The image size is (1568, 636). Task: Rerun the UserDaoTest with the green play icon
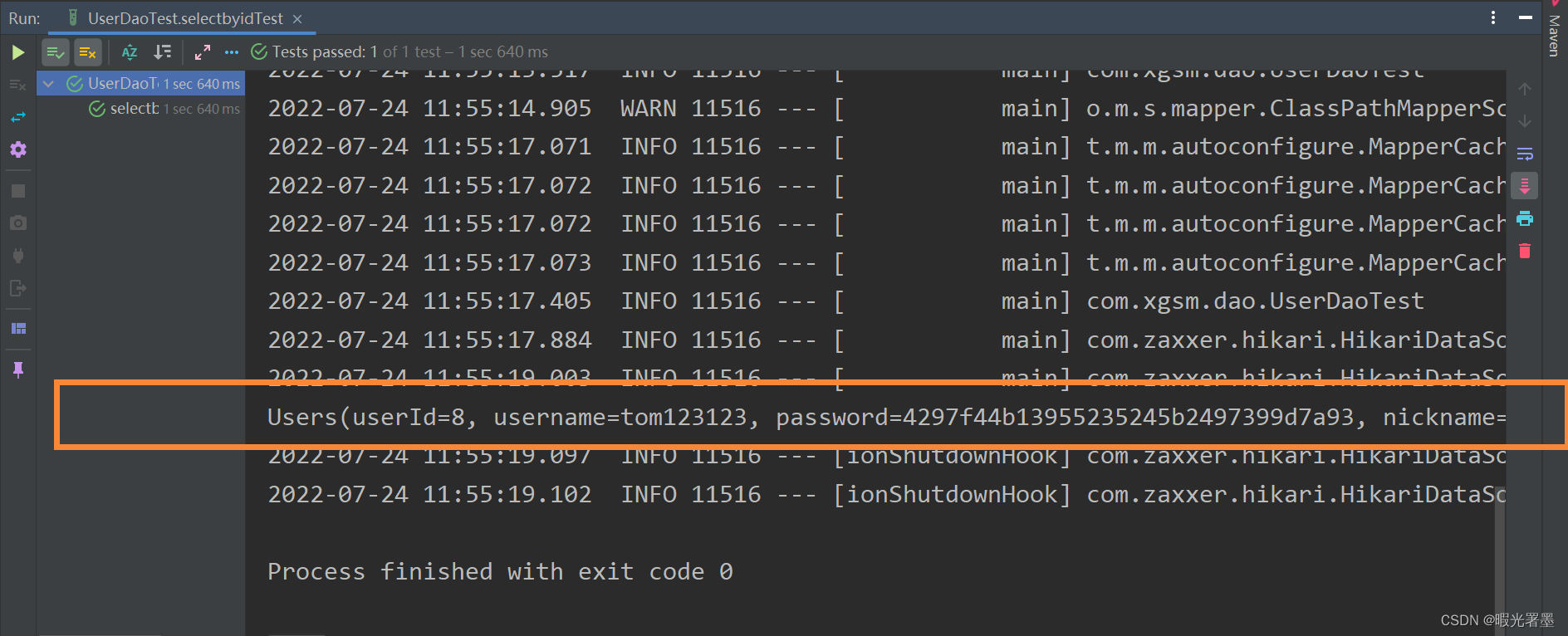[17, 52]
